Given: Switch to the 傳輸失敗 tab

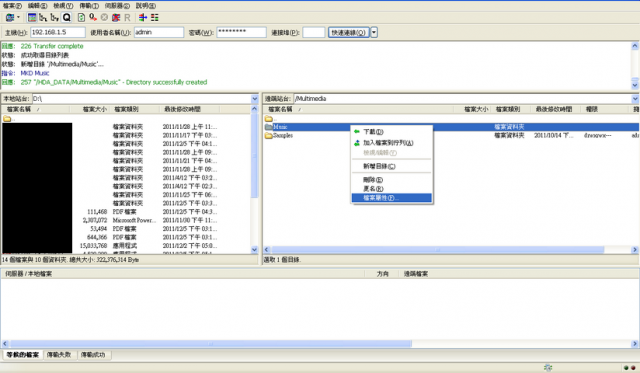Looking at the screenshot, I should 59,355.
